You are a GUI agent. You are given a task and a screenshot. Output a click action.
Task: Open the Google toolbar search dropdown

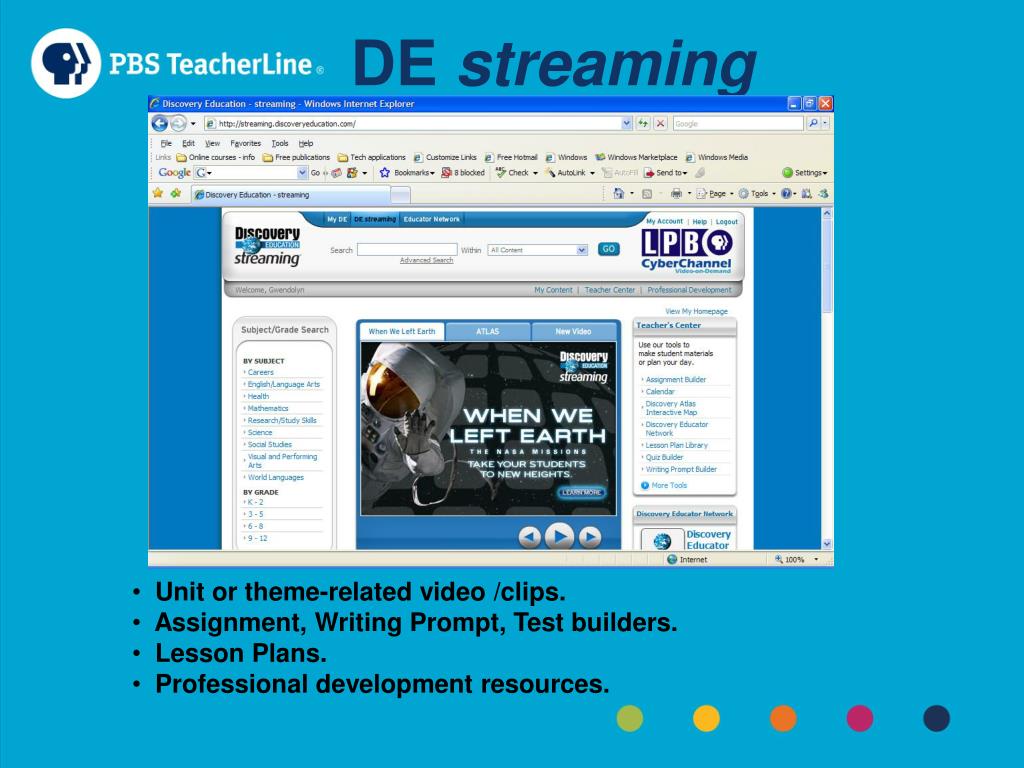point(302,172)
